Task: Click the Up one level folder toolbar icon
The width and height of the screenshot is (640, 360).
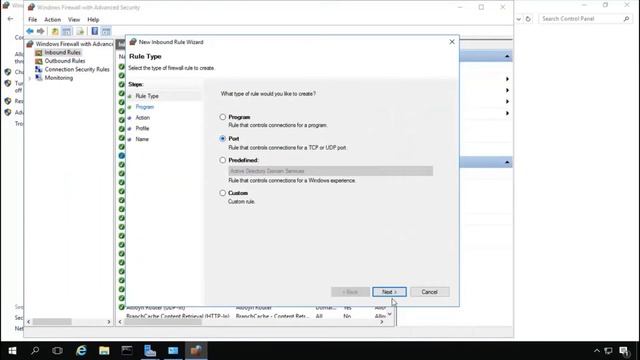Action: click(55, 31)
